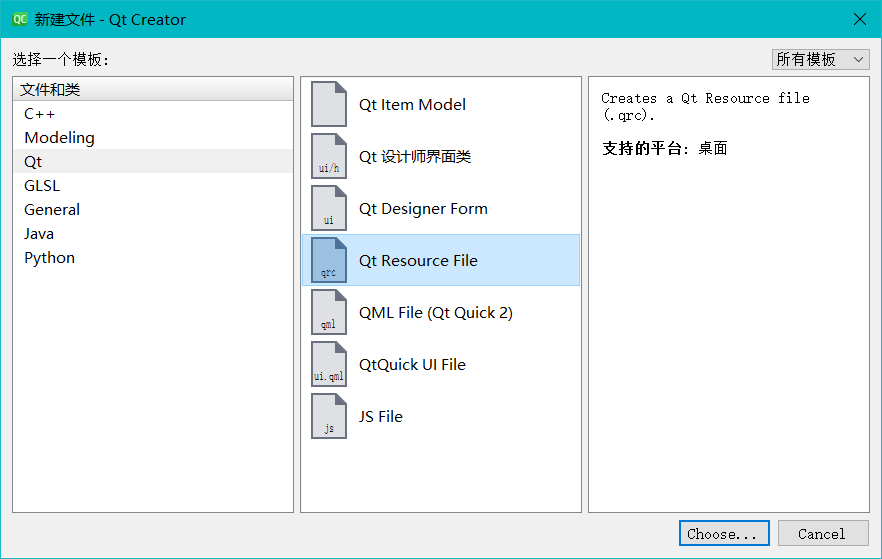Choose the Qt Item Model template label
882x559 pixels.
coord(412,105)
